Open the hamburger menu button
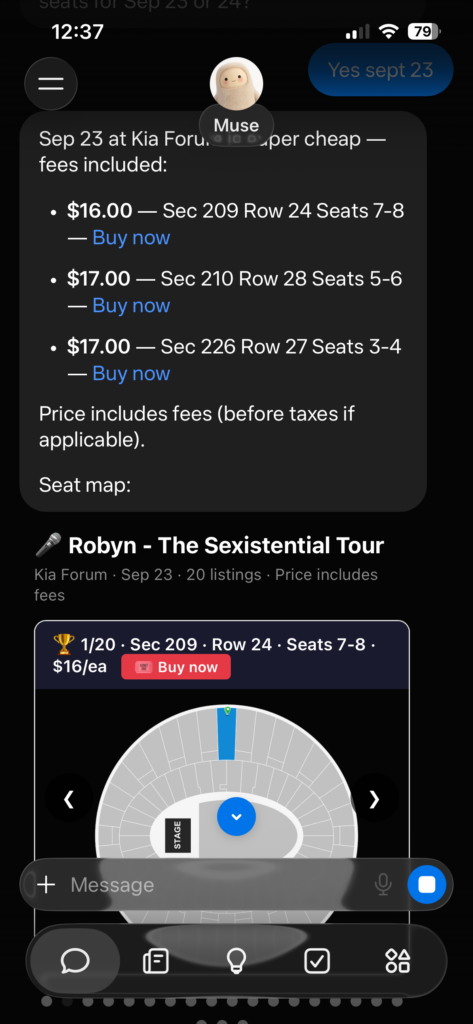The image size is (473, 1024). 51,84
